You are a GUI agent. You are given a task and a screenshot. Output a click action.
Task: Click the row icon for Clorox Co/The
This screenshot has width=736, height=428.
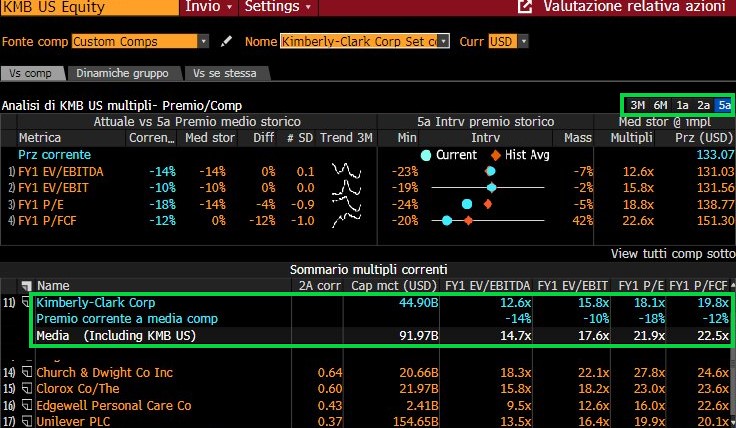pos(27,389)
